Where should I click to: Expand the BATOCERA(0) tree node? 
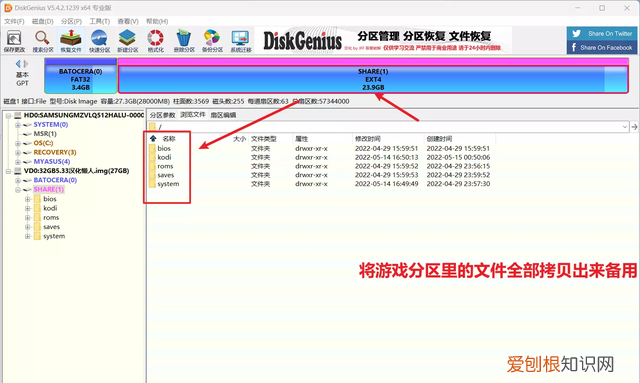[18, 180]
